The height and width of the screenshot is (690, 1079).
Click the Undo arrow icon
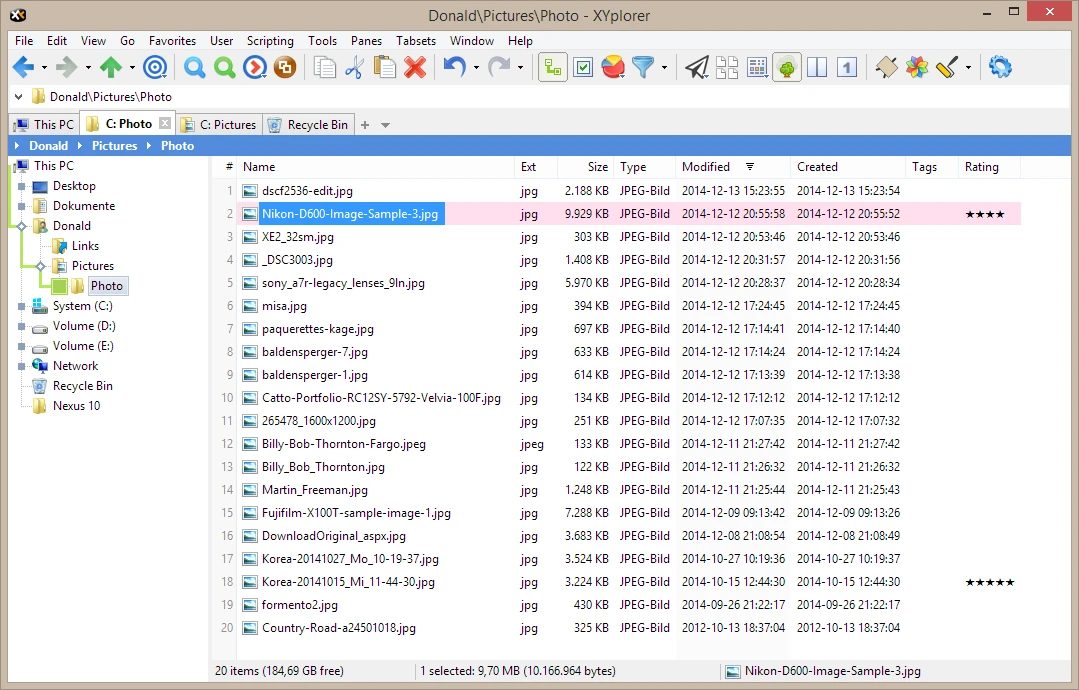point(454,68)
